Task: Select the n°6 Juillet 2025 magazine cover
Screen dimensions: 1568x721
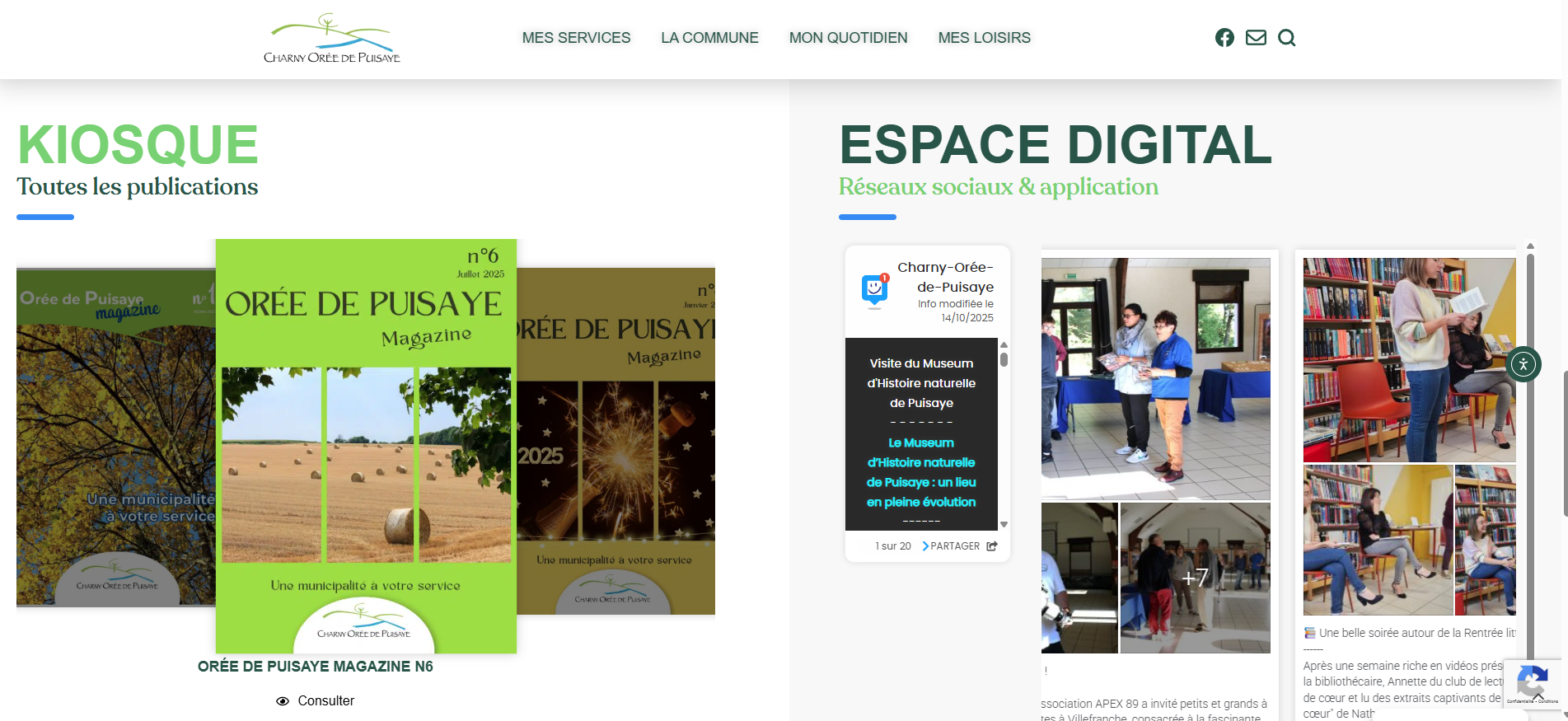Action: point(366,446)
